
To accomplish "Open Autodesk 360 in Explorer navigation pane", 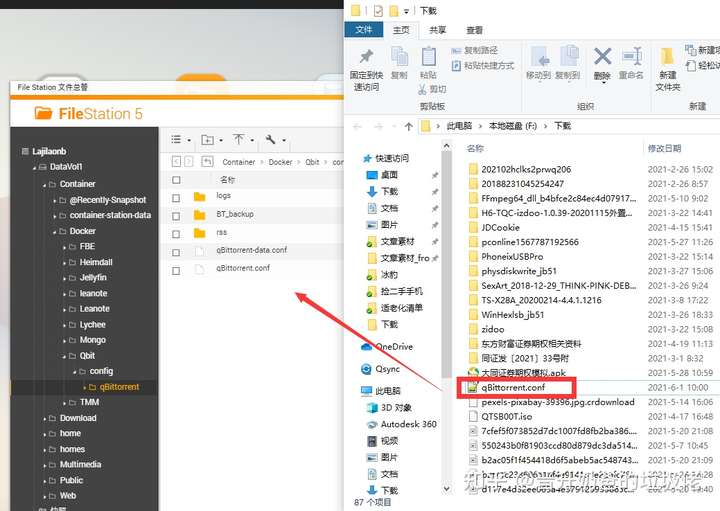I will tap(401, 424).
